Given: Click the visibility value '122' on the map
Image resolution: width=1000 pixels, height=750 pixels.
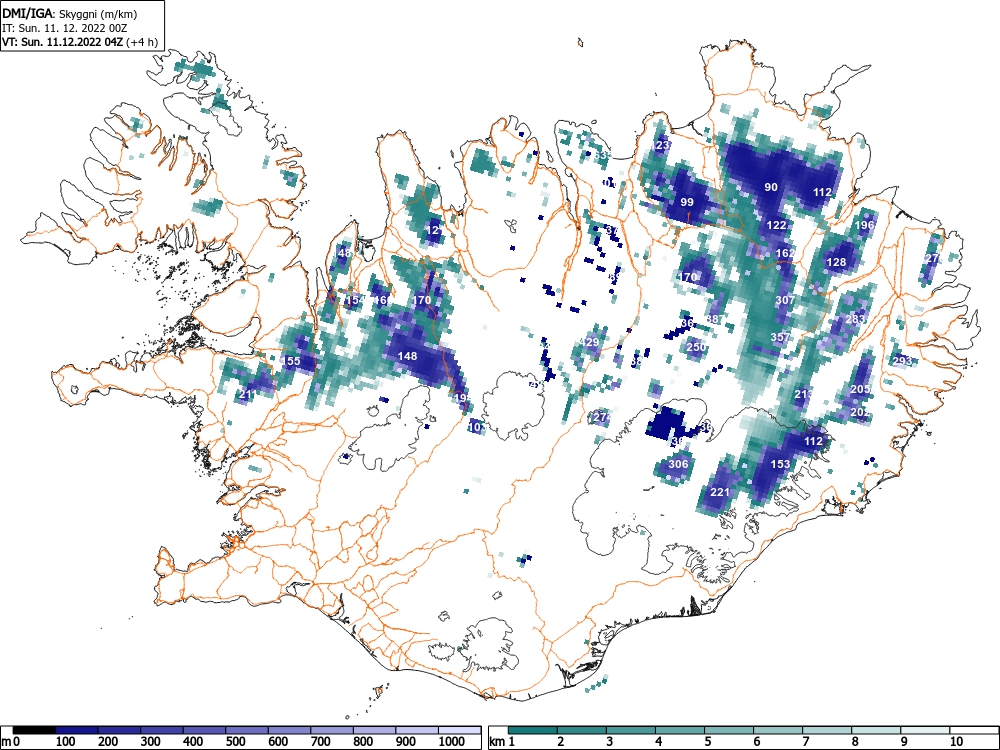Looking at the screenshot, I should click(776, 225).
